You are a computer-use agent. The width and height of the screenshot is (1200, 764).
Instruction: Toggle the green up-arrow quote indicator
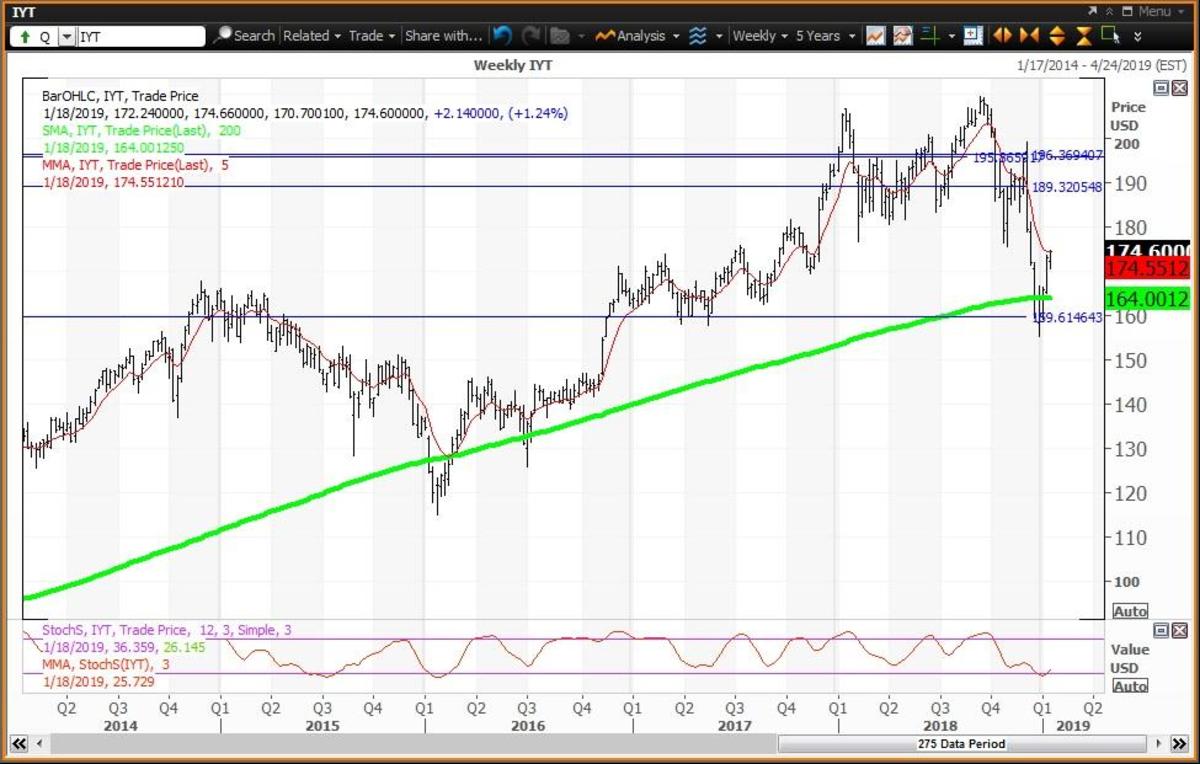pyautogui.click(x=25, y=37)
